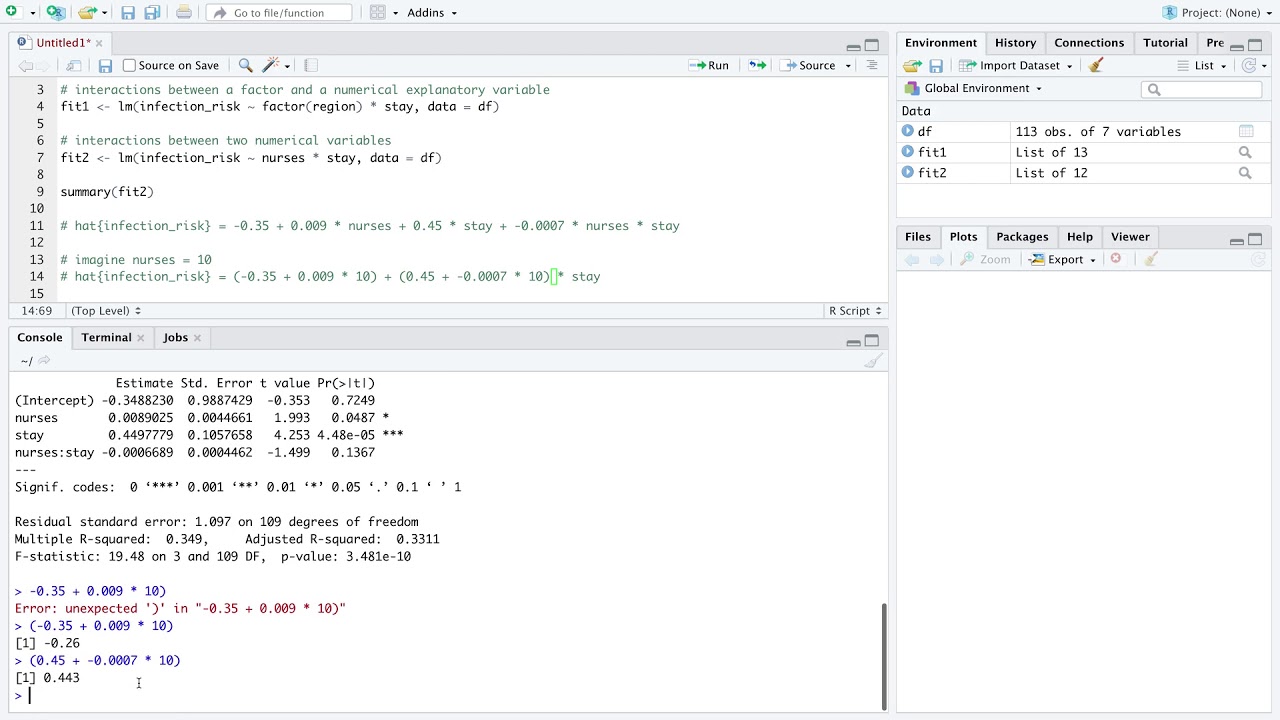Select the Console tab
Image resolution: width=1280 pixels, height=720 pixels.
tap(40, 337)
